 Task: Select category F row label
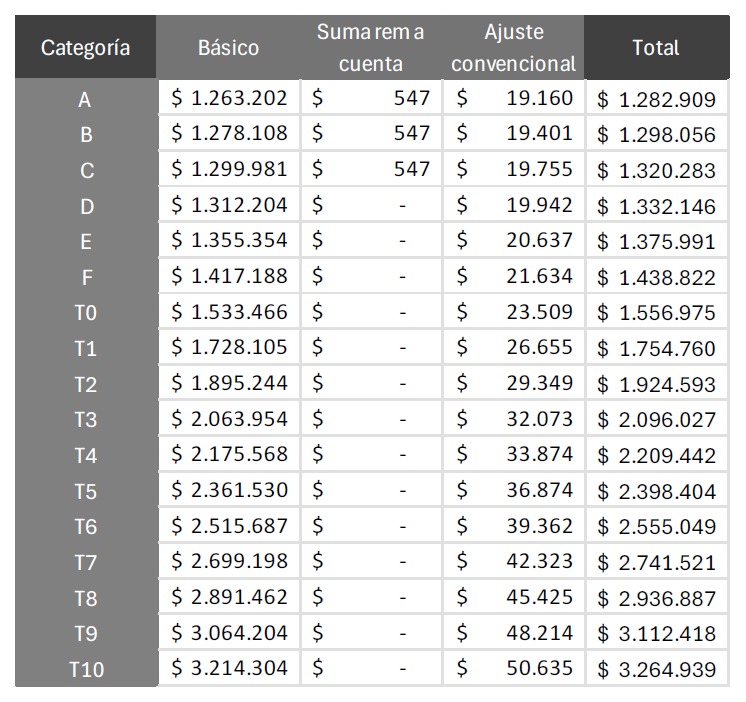click(86, 277)
